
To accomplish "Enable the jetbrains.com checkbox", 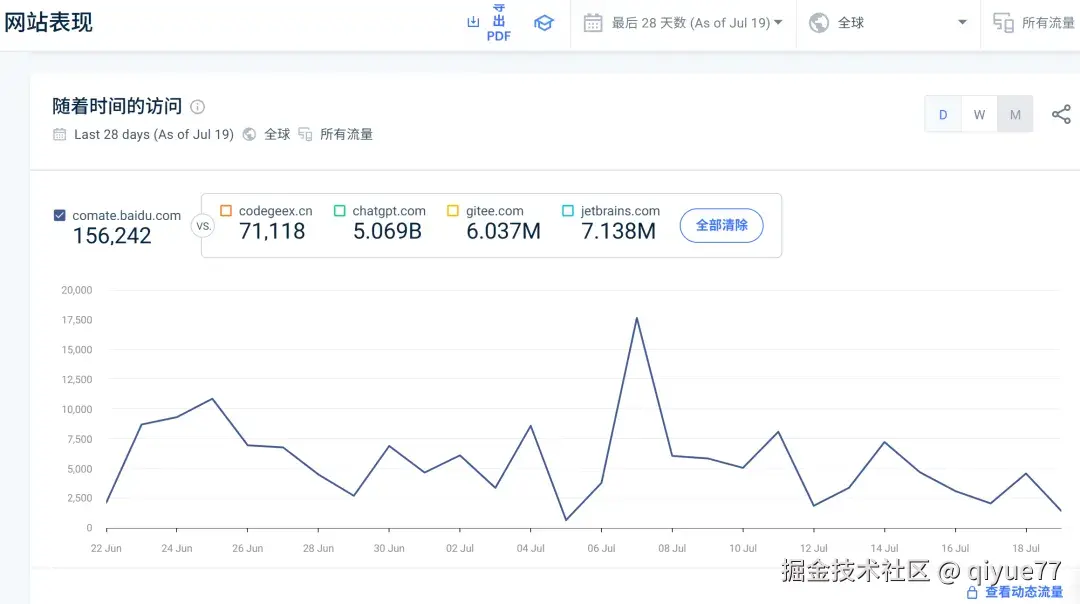I will pyautogui.click(x=568, y=211).
